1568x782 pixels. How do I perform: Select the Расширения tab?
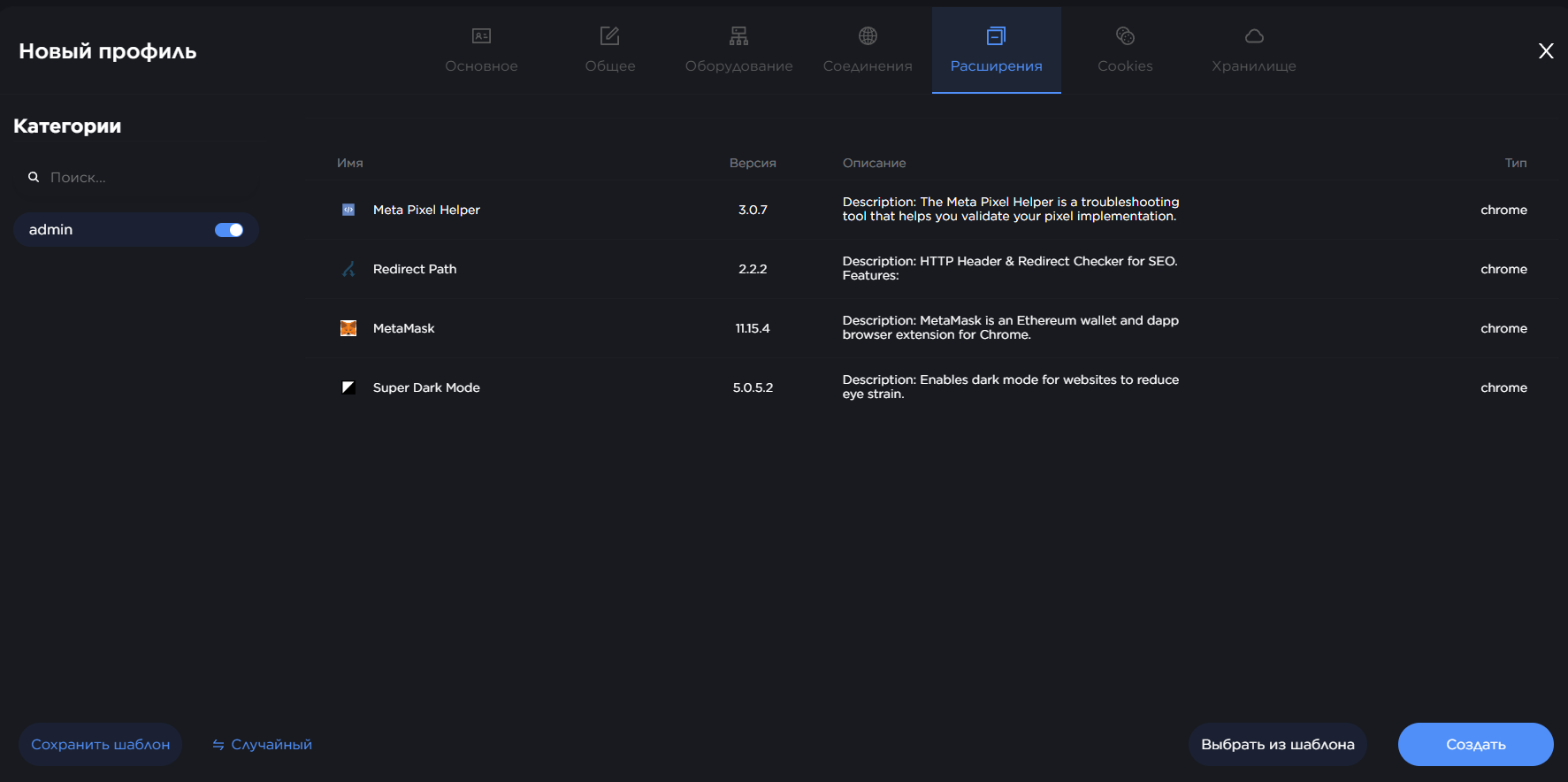pos(996,50)
